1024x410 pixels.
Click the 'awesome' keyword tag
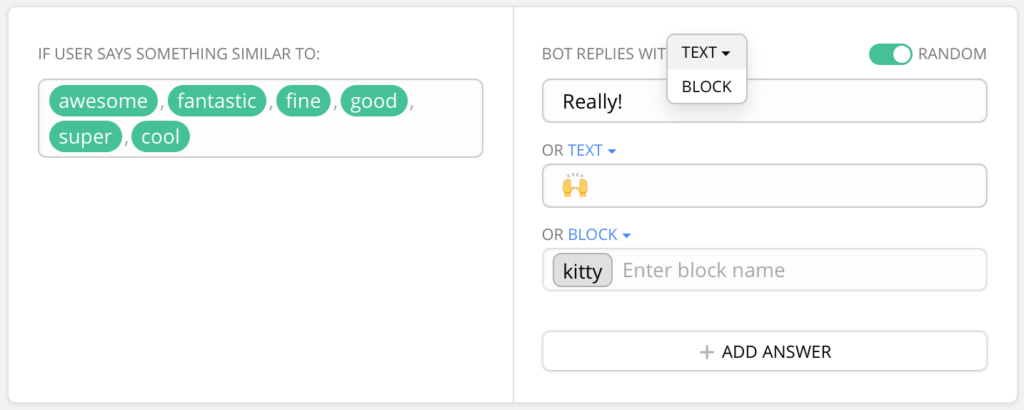point(103,101)
